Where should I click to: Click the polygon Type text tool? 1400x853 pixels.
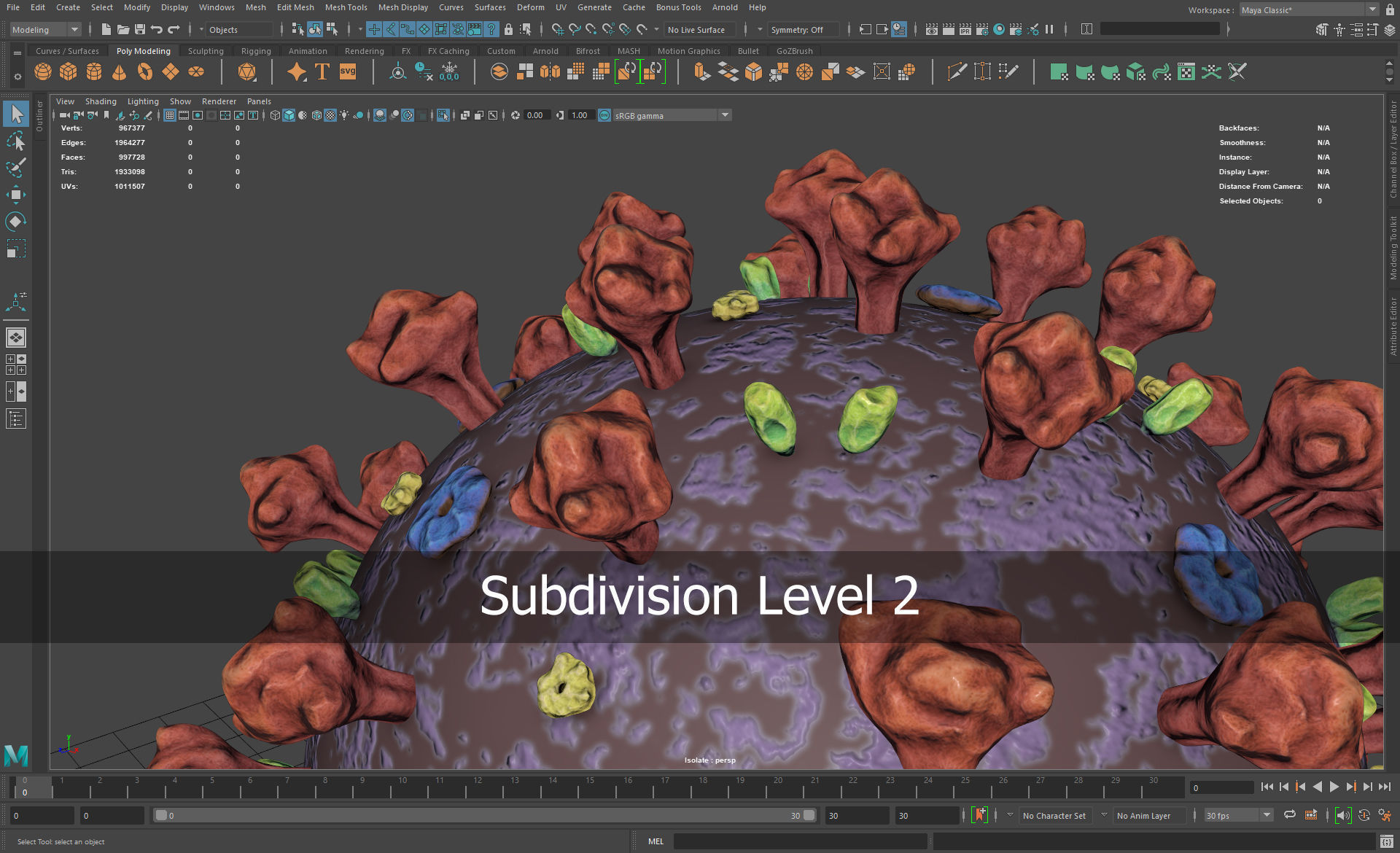tap(322, 72)
